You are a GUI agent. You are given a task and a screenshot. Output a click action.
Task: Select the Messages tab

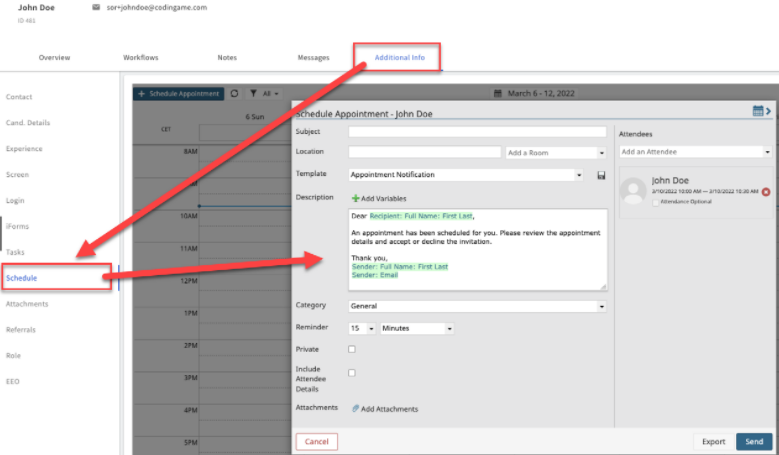click(x=313, y=58)
